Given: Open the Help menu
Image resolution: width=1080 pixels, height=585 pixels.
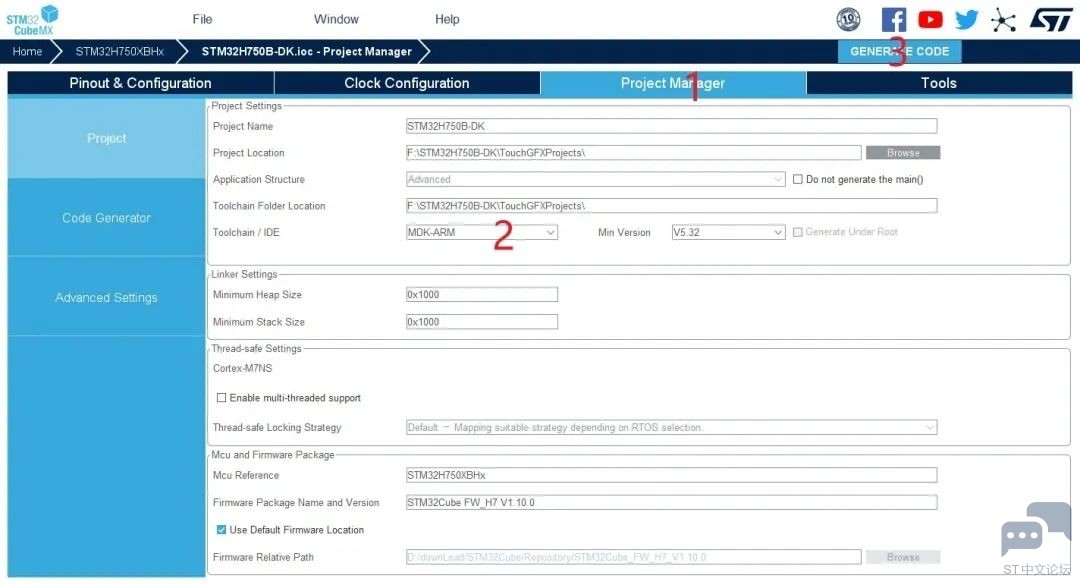Looking at the screenshot, I should click(447, 19).
